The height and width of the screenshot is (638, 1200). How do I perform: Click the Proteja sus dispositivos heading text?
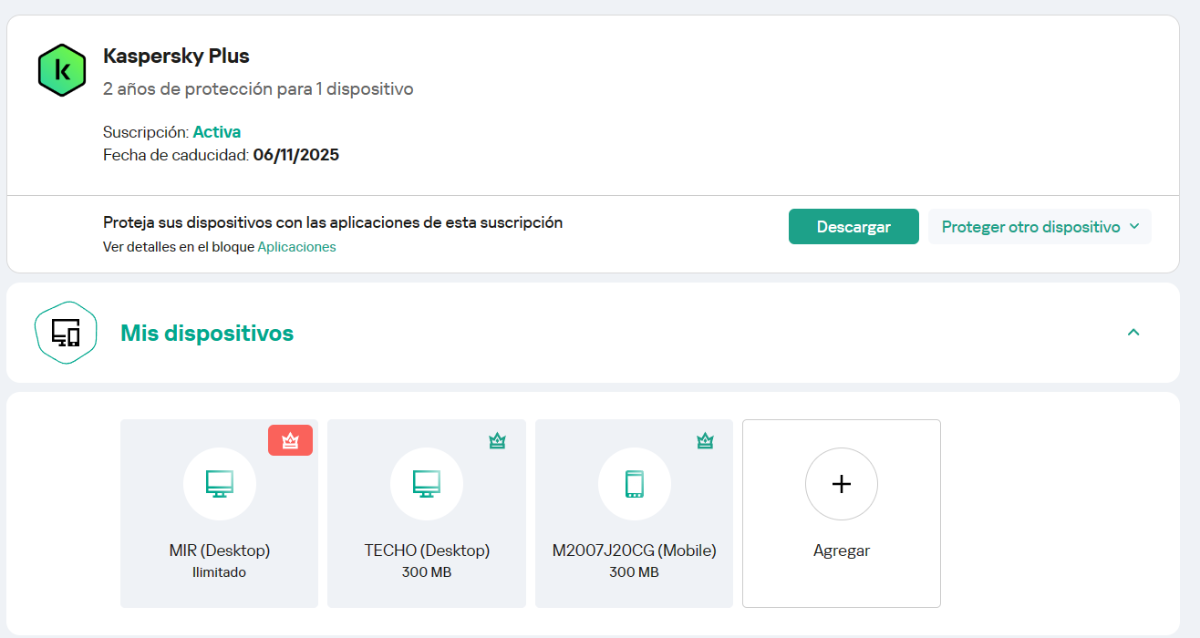point(333,223)
